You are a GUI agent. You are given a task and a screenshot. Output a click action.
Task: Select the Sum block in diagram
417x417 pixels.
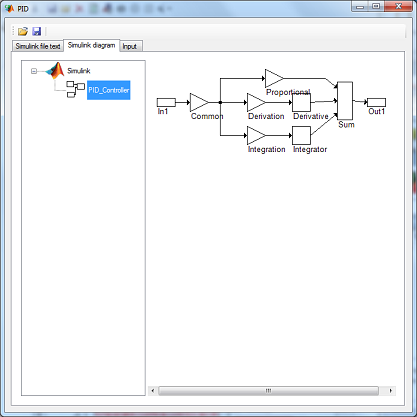pos(345,101)
